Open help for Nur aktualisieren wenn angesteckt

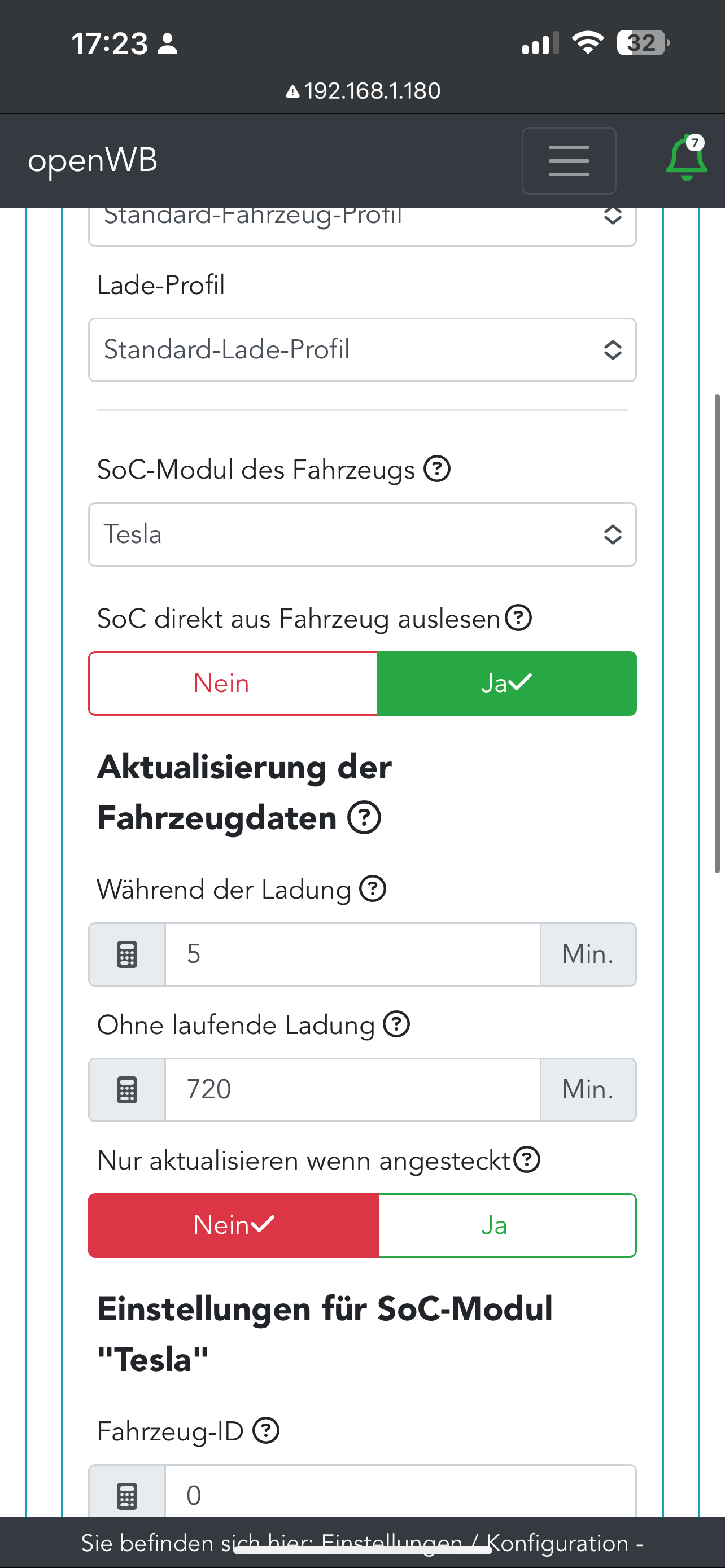pos(527,1159)
